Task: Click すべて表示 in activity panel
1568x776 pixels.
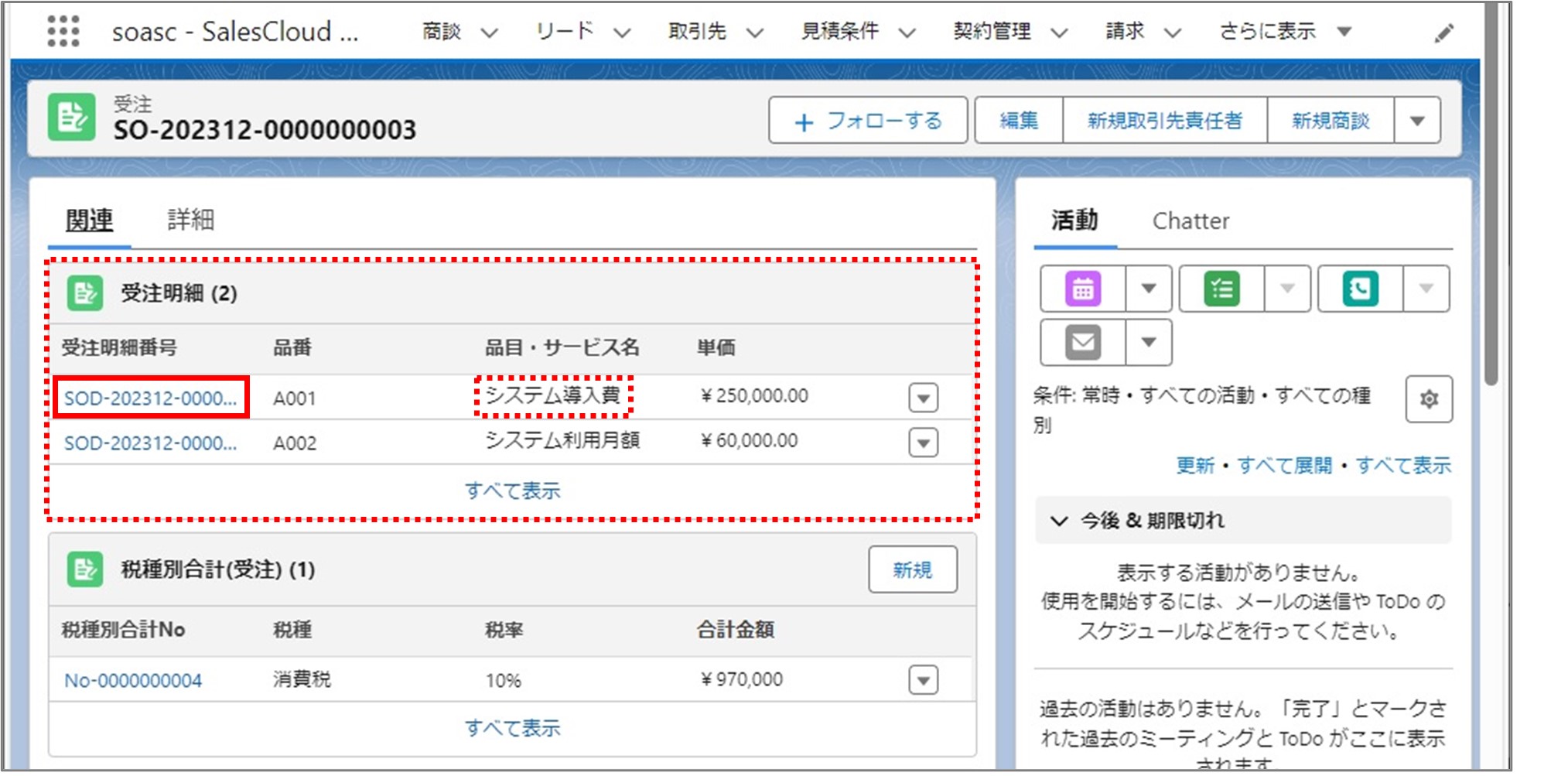Action: pos(1403,466)
